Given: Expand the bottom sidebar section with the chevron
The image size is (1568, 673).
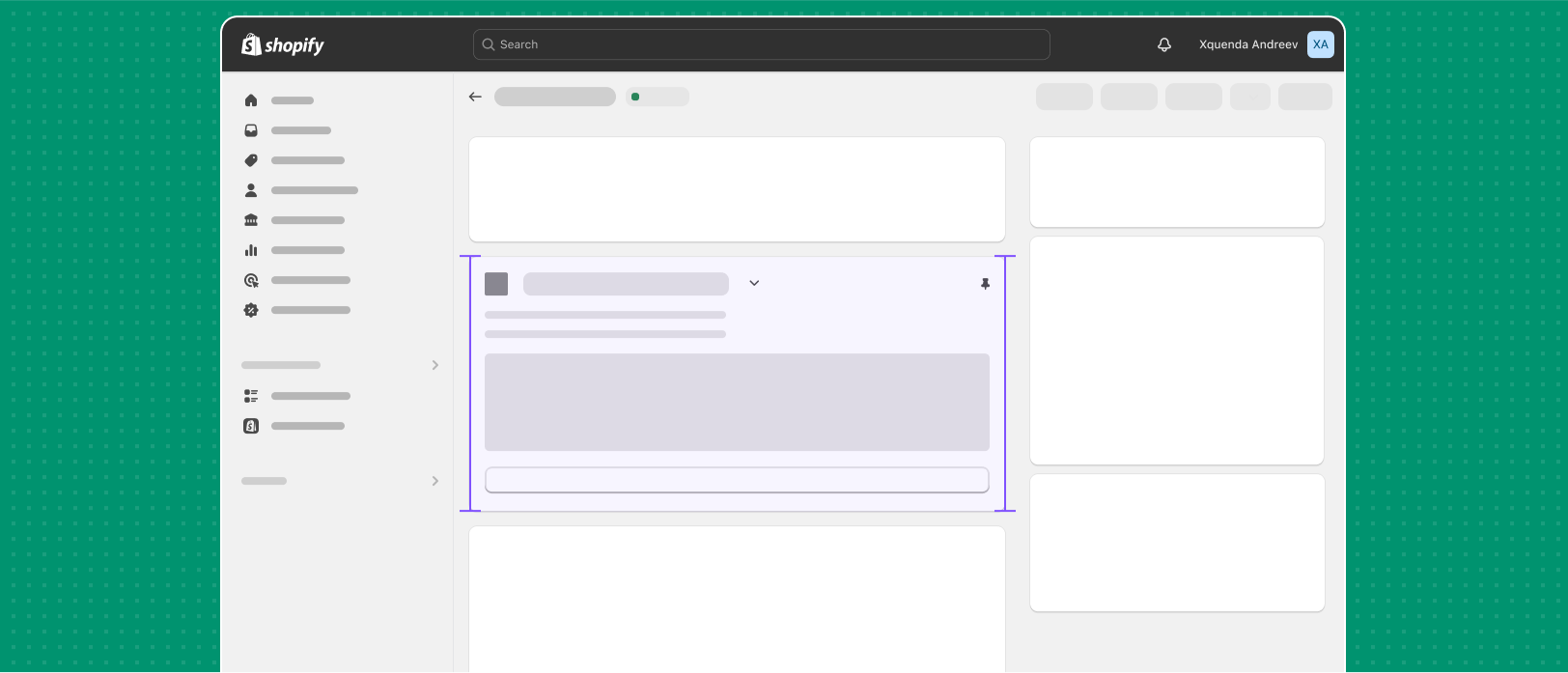Looking at the screenshot, I should [435, 481].
